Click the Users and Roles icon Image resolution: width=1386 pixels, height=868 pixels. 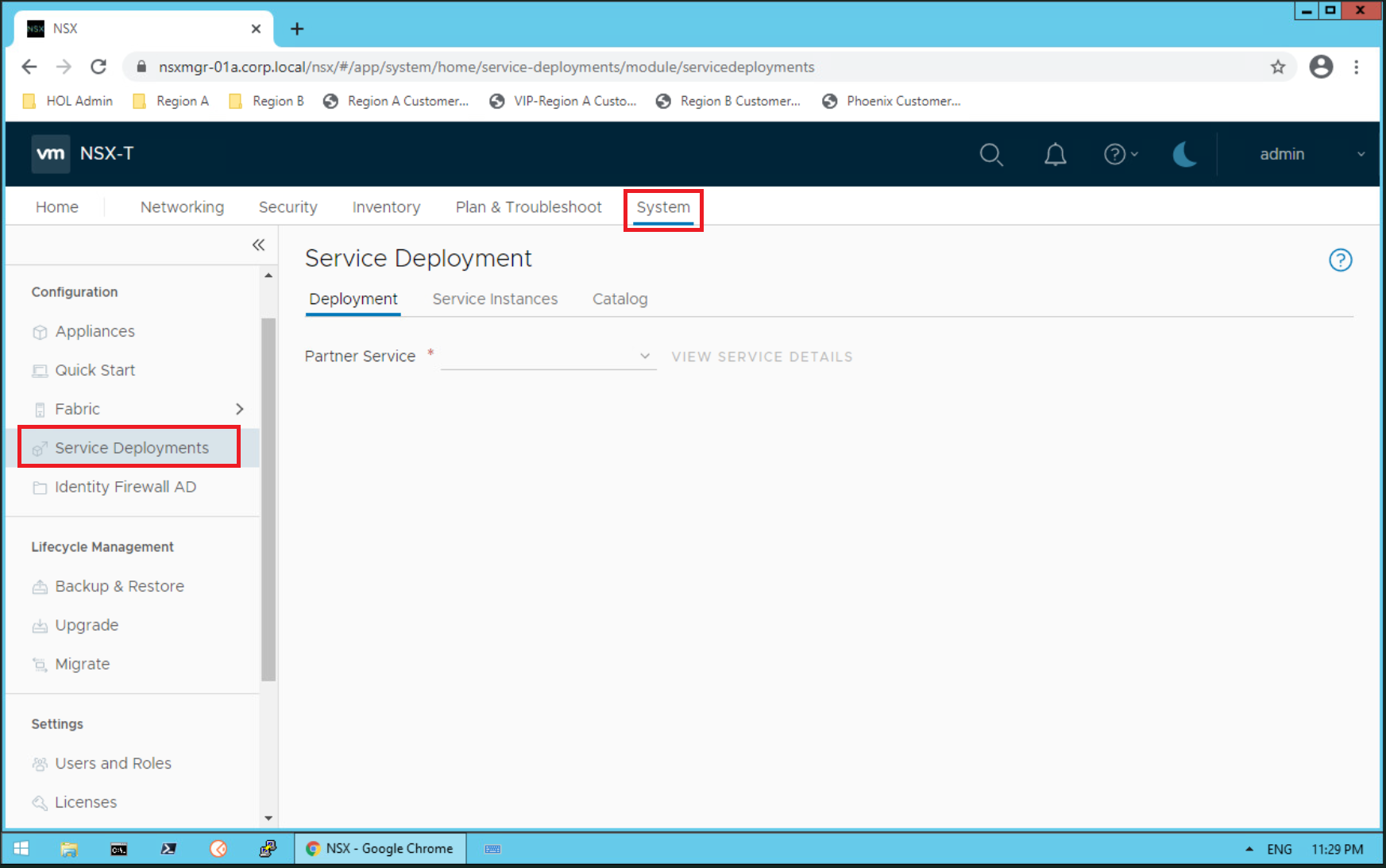coord(40,764)
